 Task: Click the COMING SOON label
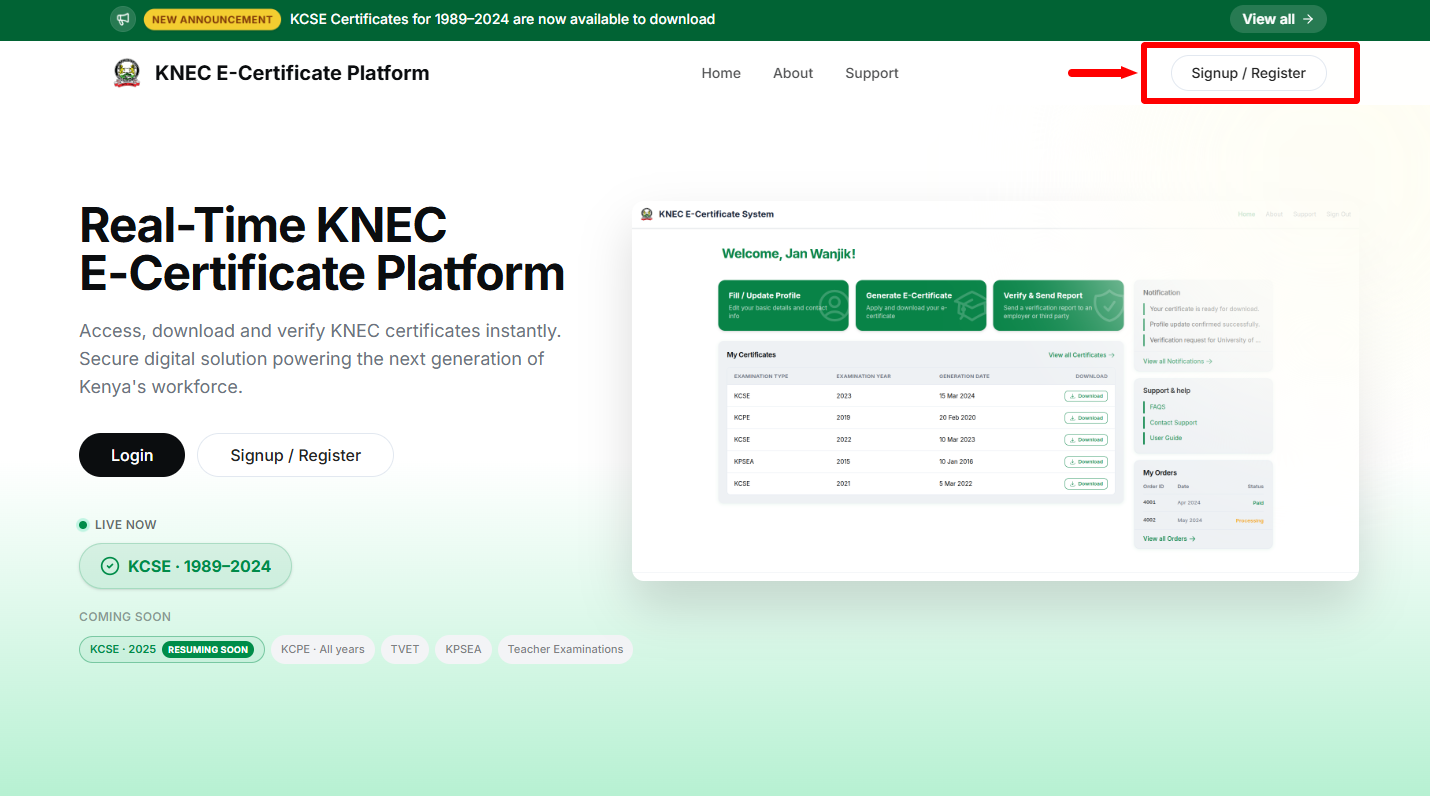pyautogui.click(x=125, y=617)
